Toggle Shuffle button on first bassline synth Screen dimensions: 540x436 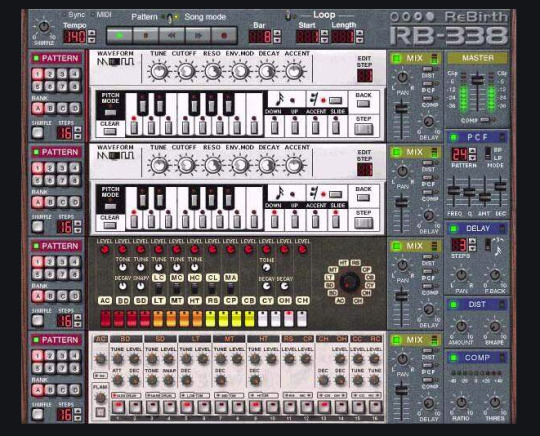(x=37, y=133)
